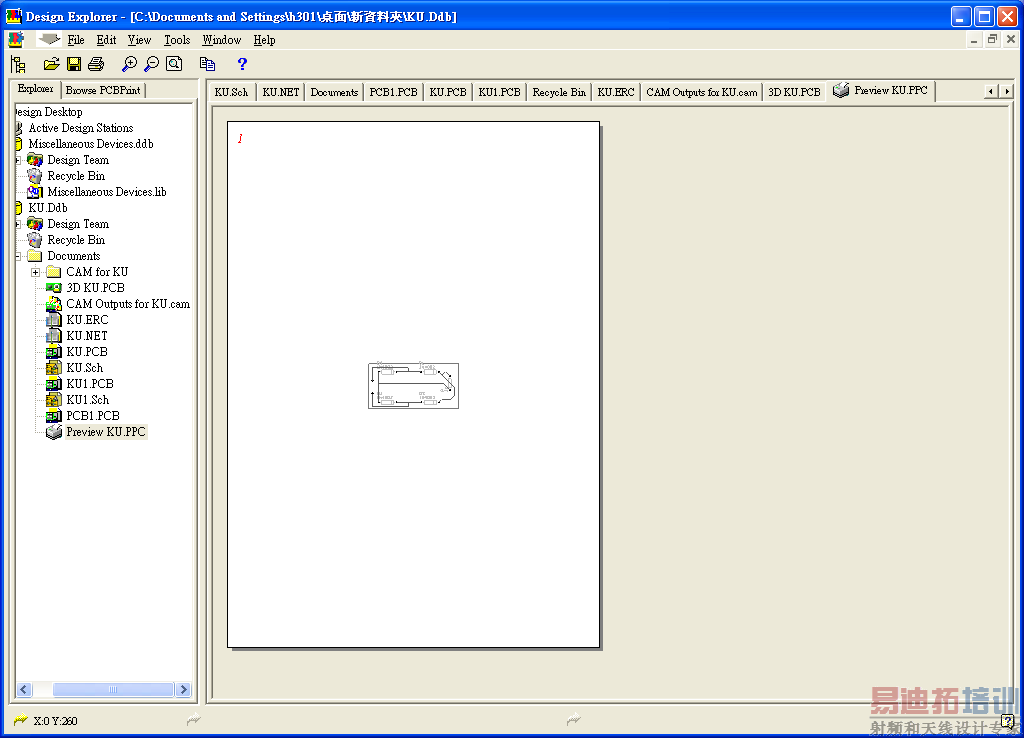Screen dimensions: 1024x738
Task: Click the Design Team icon under KU.Ddb
Action: click(35, 224)
